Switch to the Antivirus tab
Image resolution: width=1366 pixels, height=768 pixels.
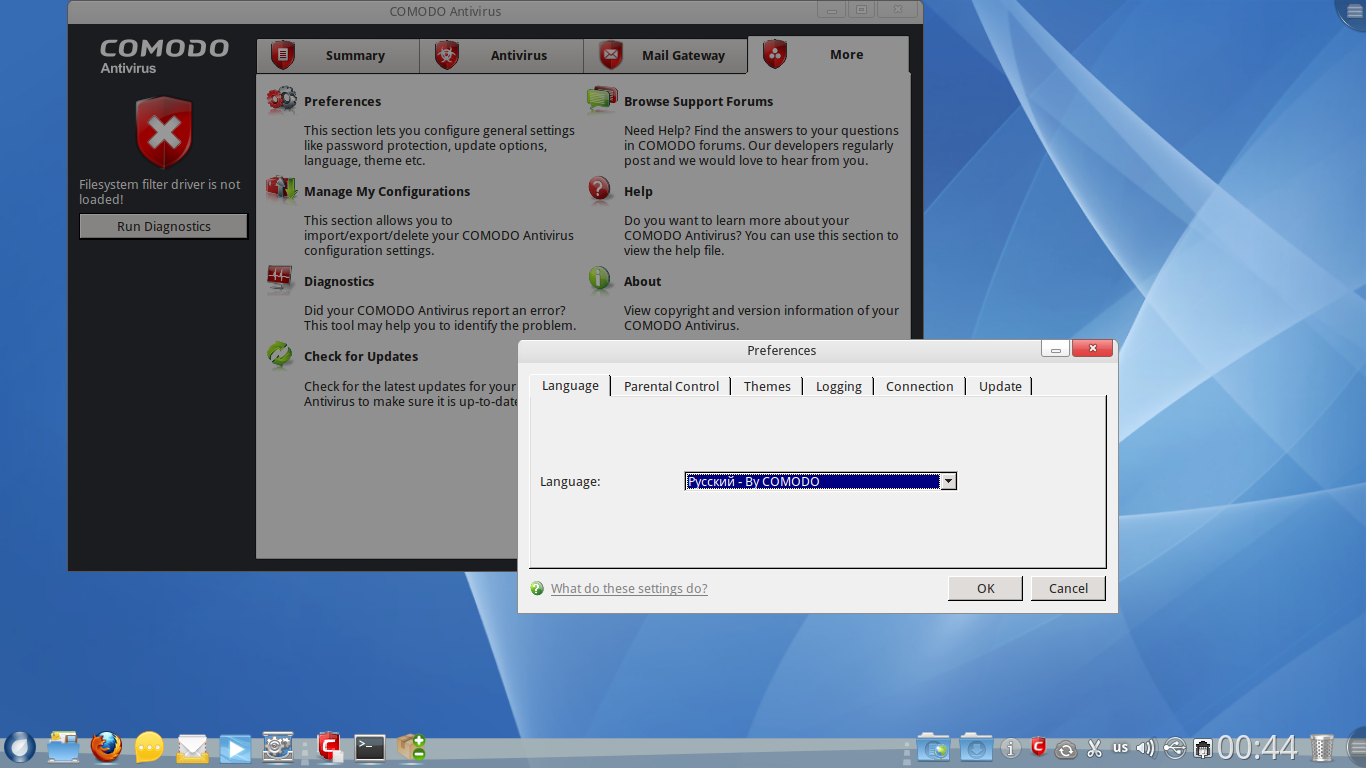coord(501,56)
